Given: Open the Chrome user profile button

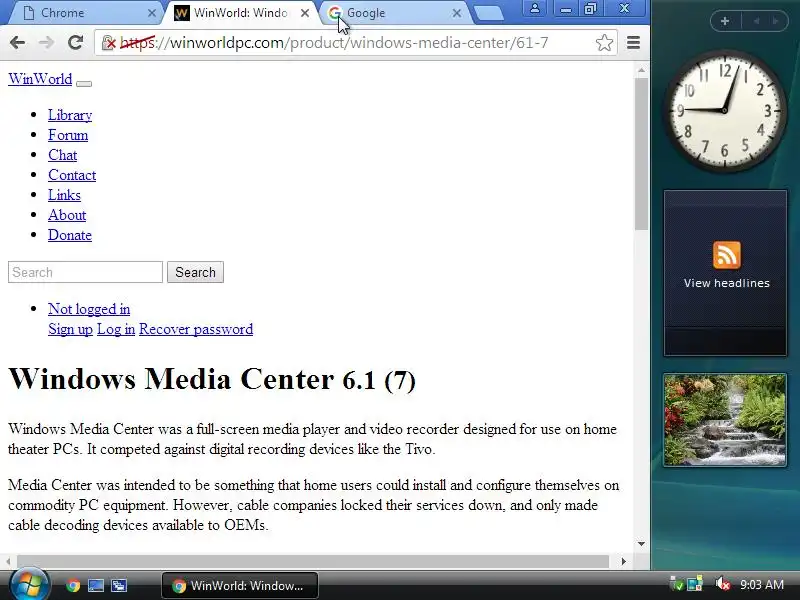Looking at the screenshot, I should (x=535, y=9).
